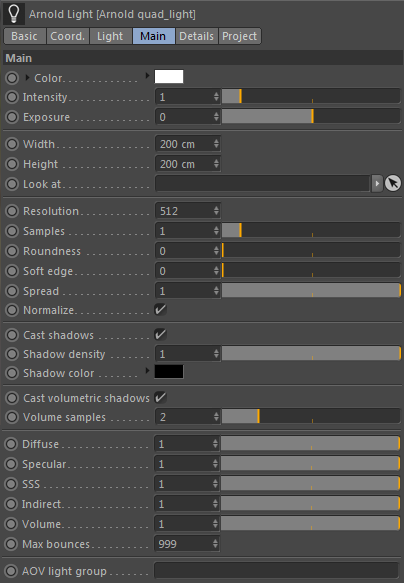Click the Arnold Light bulb icon
Image resolution: width=404 pixels, height=583 pixels.
click(14, 14)
